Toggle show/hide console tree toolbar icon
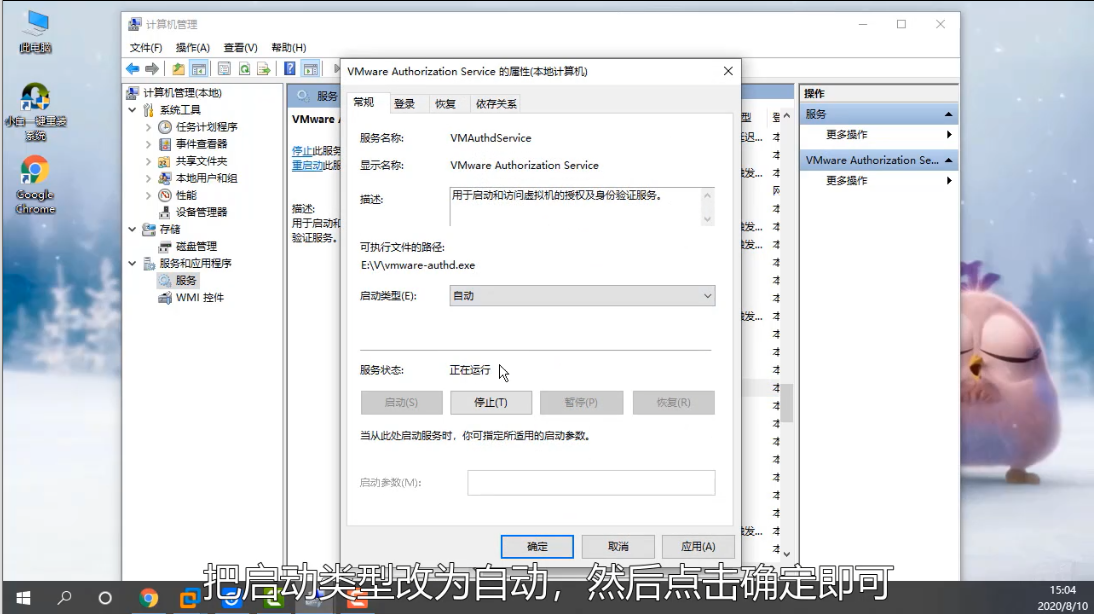 tap(199, 68)
